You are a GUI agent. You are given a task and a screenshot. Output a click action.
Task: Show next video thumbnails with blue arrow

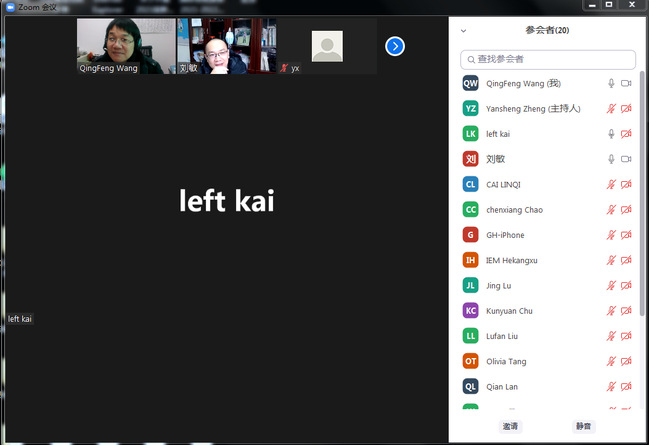pos(395,46)
